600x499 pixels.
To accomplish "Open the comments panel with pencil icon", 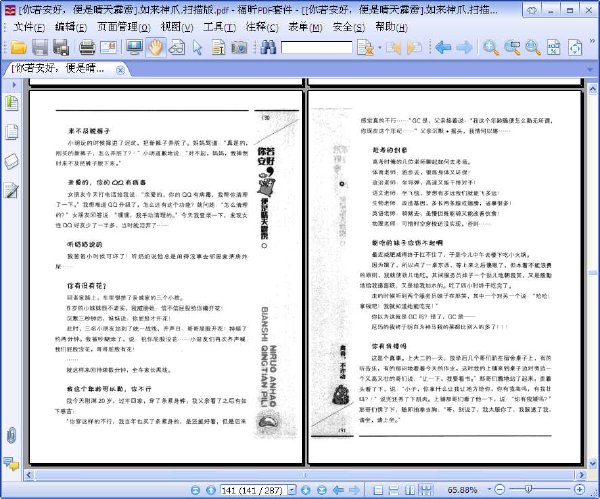I will pyautogui.click(x=11, y=190).
